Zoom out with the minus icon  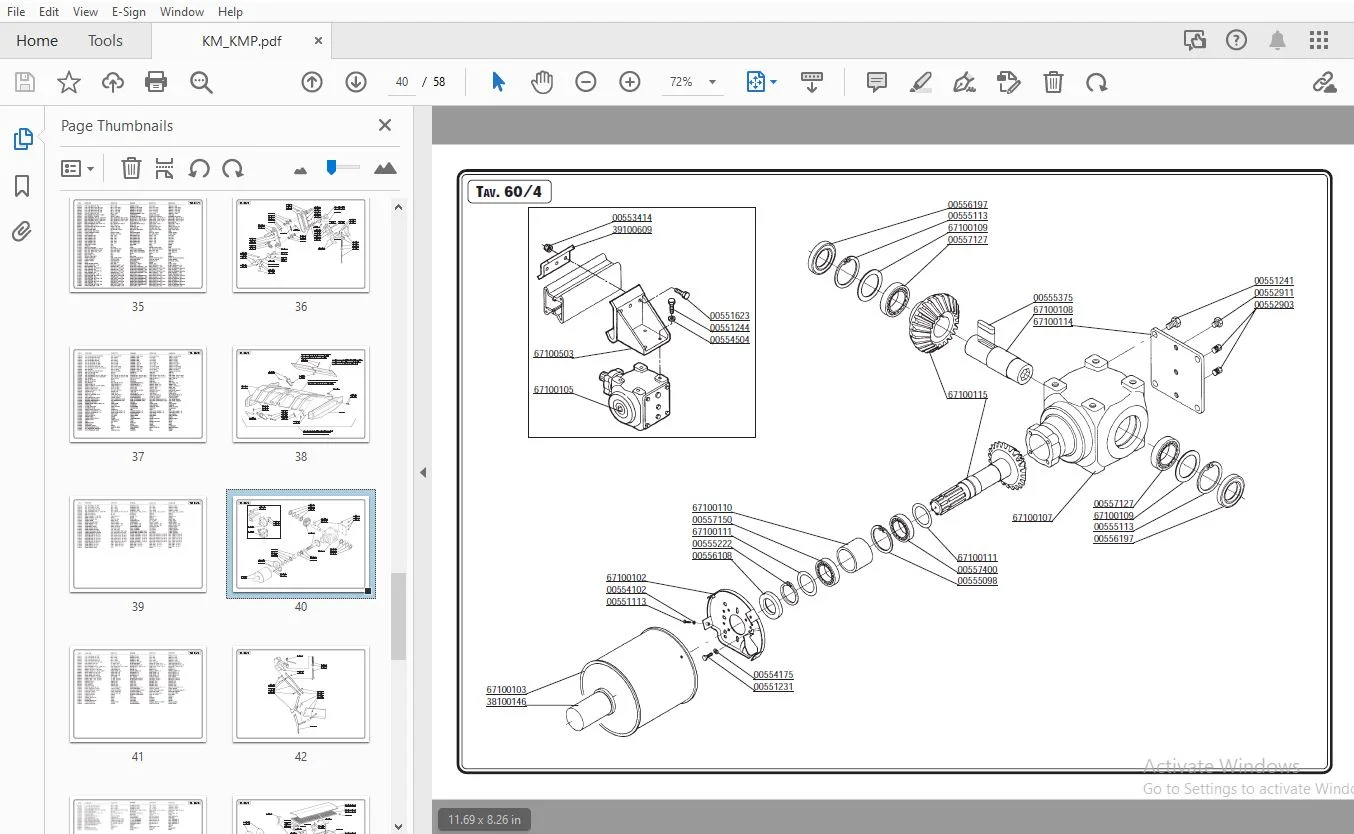tap(586, 82)
